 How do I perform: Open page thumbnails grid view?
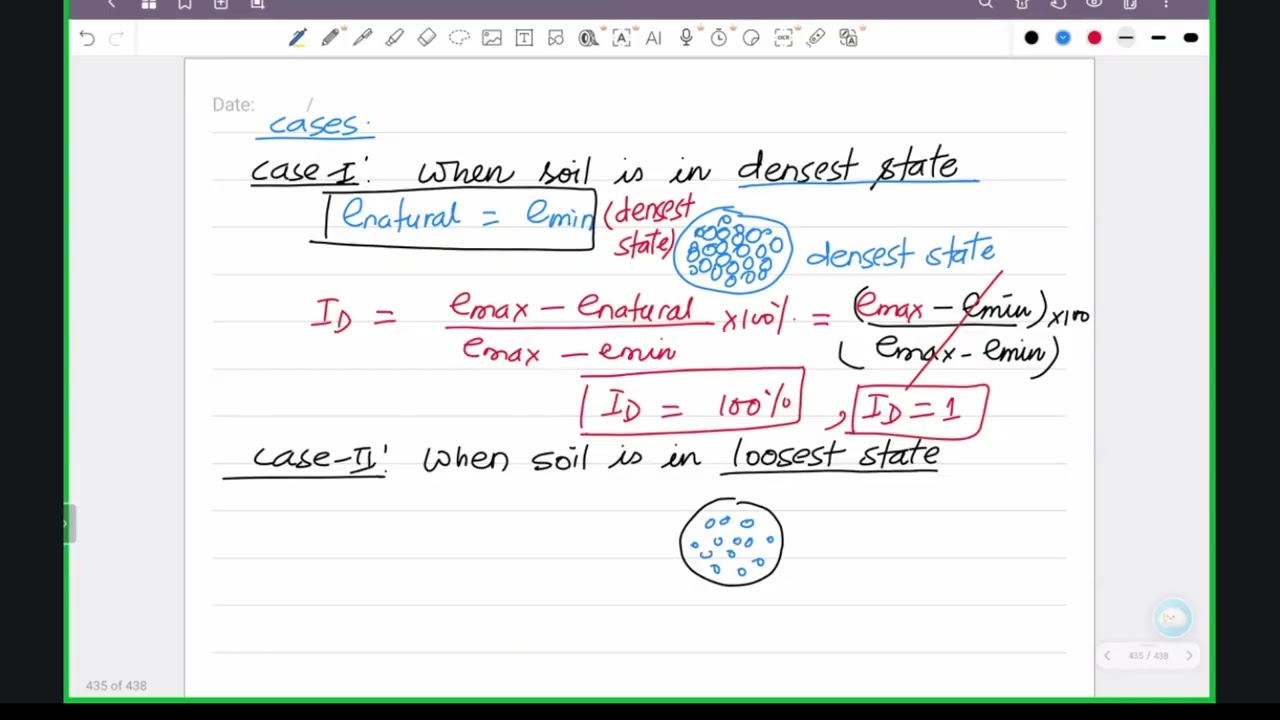pyautogui.click(x=149, y=5)
